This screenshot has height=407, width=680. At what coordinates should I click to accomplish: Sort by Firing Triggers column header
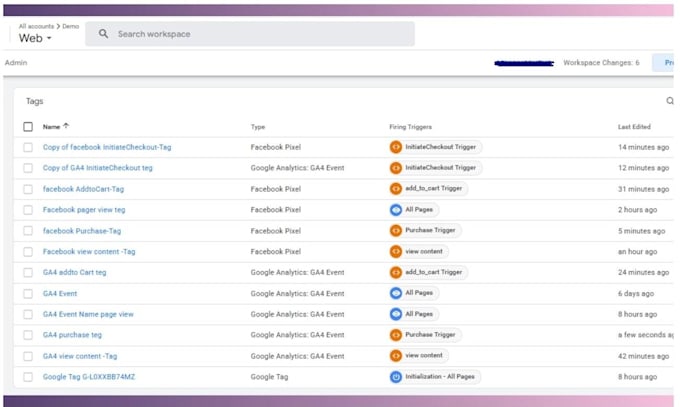pyautogui.click(x=410, y=127)
